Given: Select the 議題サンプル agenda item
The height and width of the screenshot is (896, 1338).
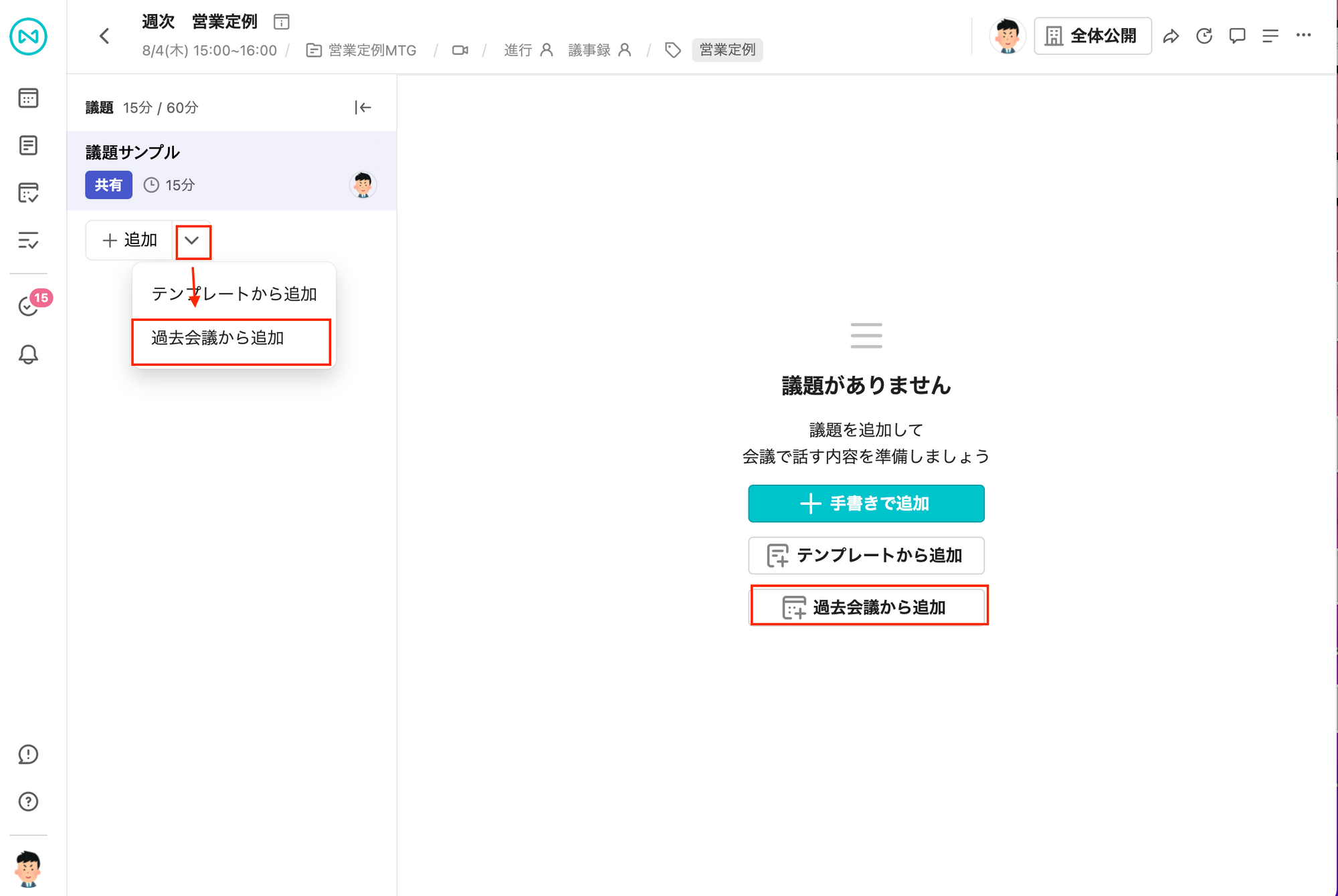Looking at the screenshot, I should click(x=231, y=171).
